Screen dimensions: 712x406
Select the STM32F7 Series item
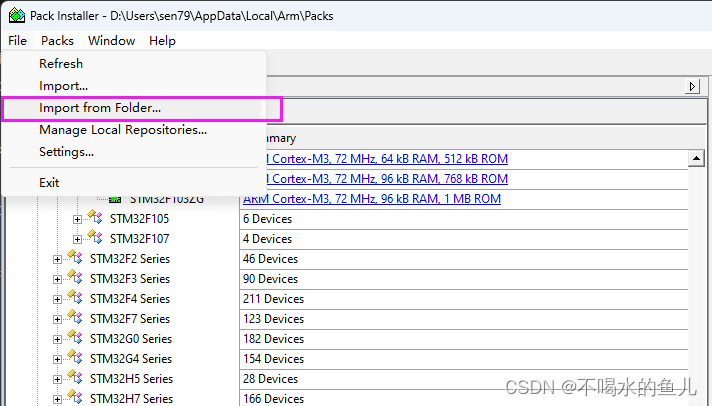(x=130, y=319)
